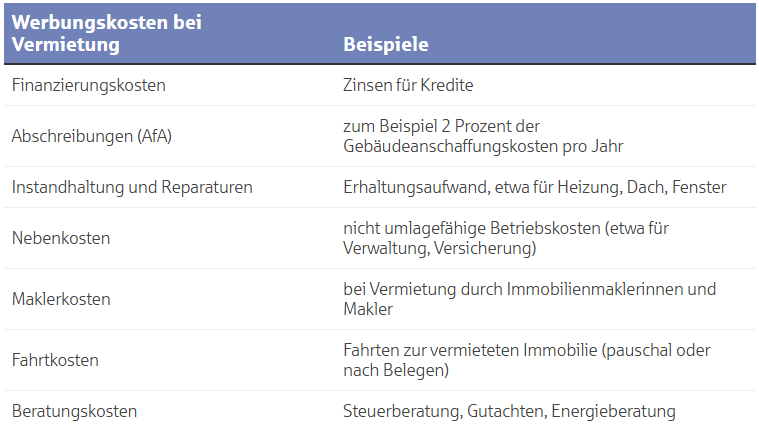This screenshot has height=427, width=759.
Task: Click the 'nach Belegen)' line
Action: click(396, 370)
